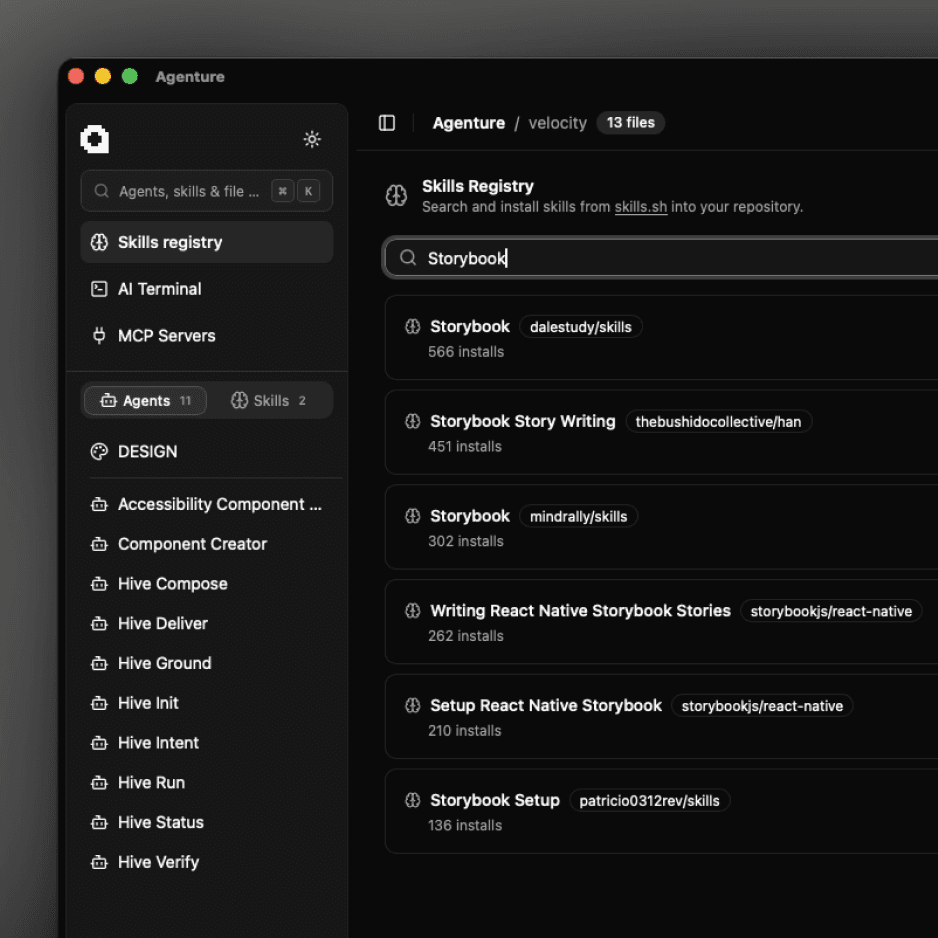Click the icon beside Writing React Native Storybook Stories
938x938 pixels.
tap(413, 610)
